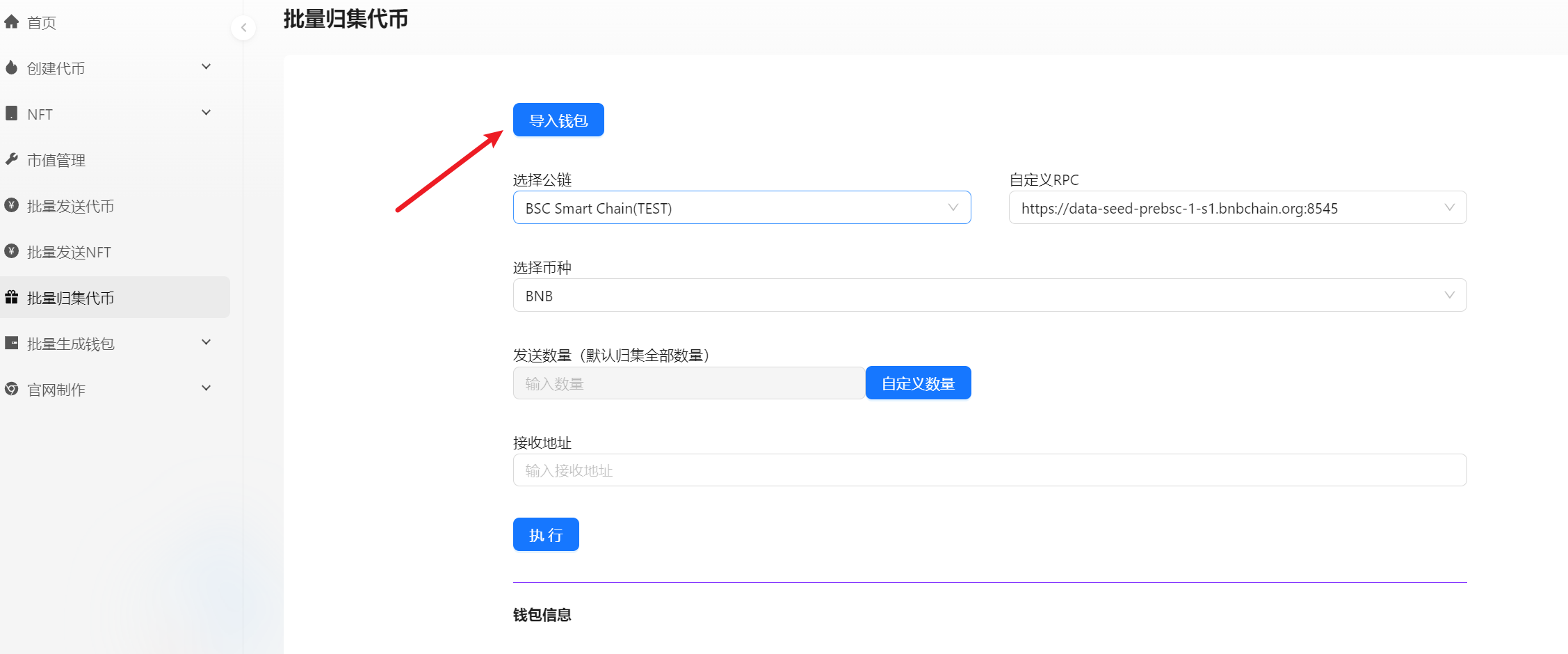Viewport: 1568px width, 654px height.
Task: Open the 选择币种 BNB dropdown
Action: pyautogui.click(x=989, y=296)
